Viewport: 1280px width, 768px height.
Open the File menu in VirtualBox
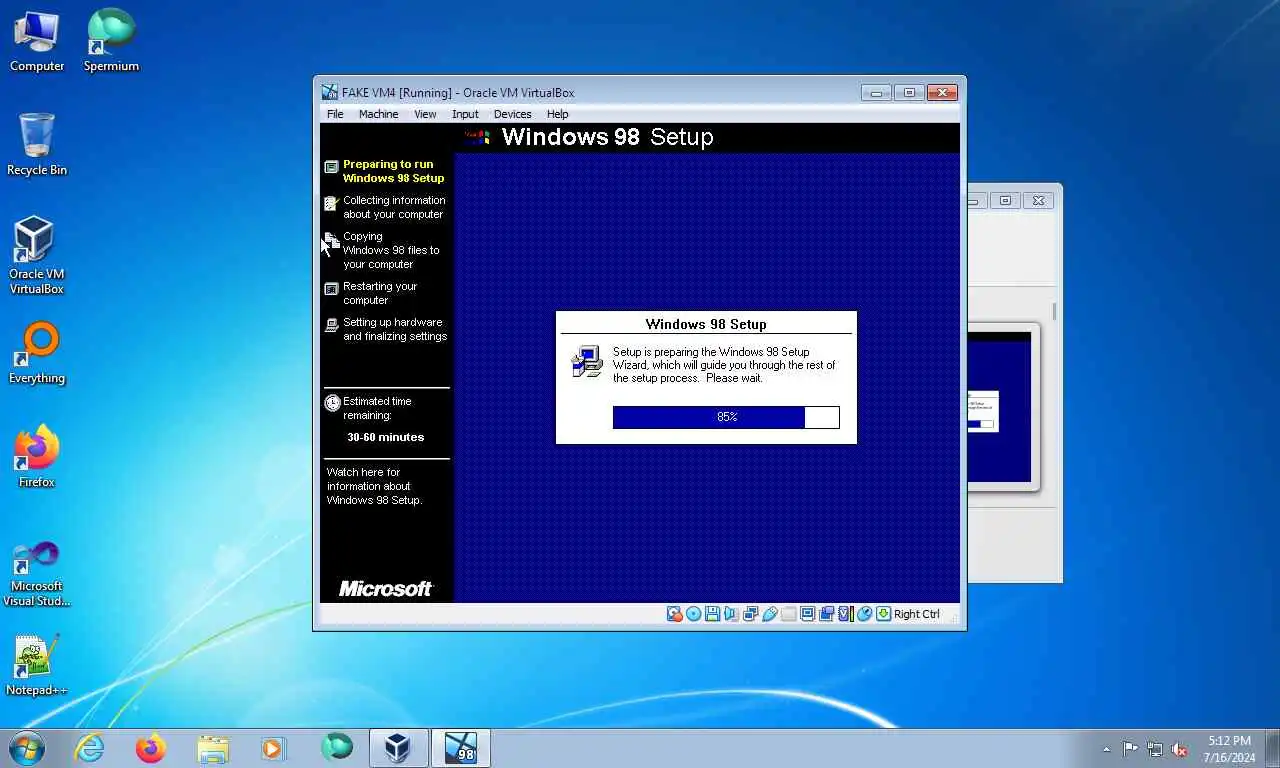(x=335, y=114)
